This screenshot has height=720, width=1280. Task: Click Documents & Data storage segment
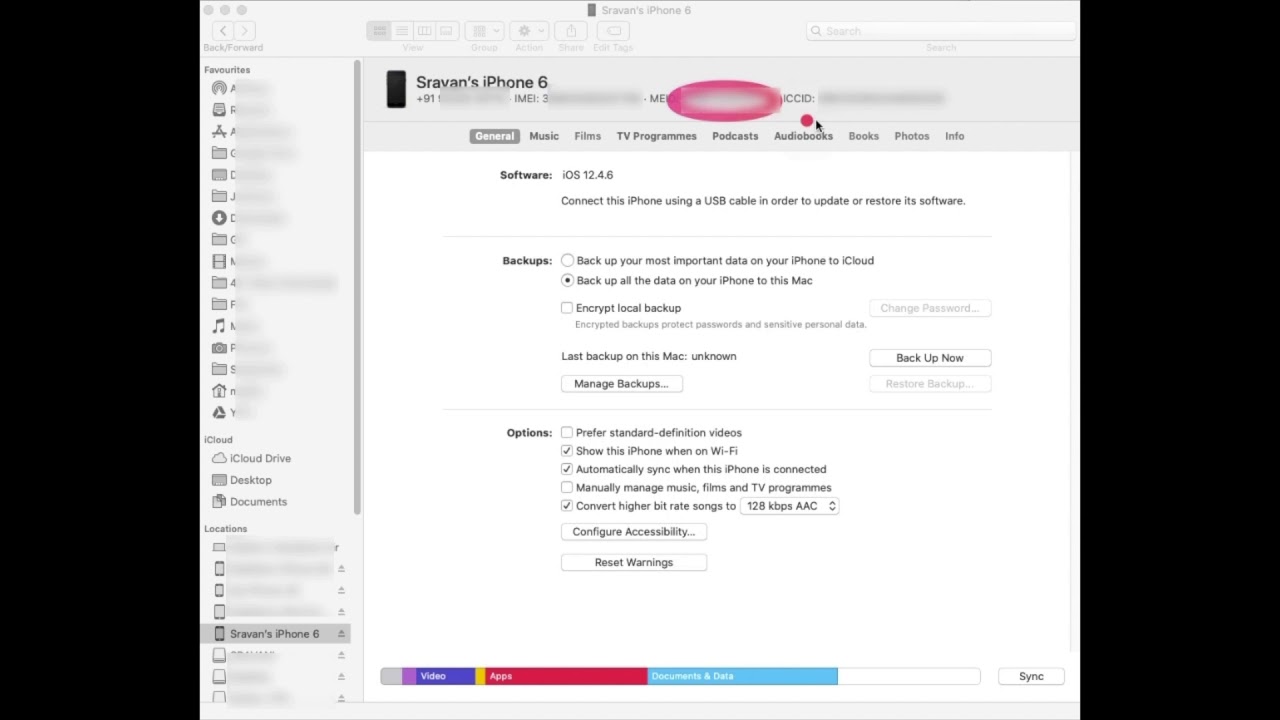point(742,677)
